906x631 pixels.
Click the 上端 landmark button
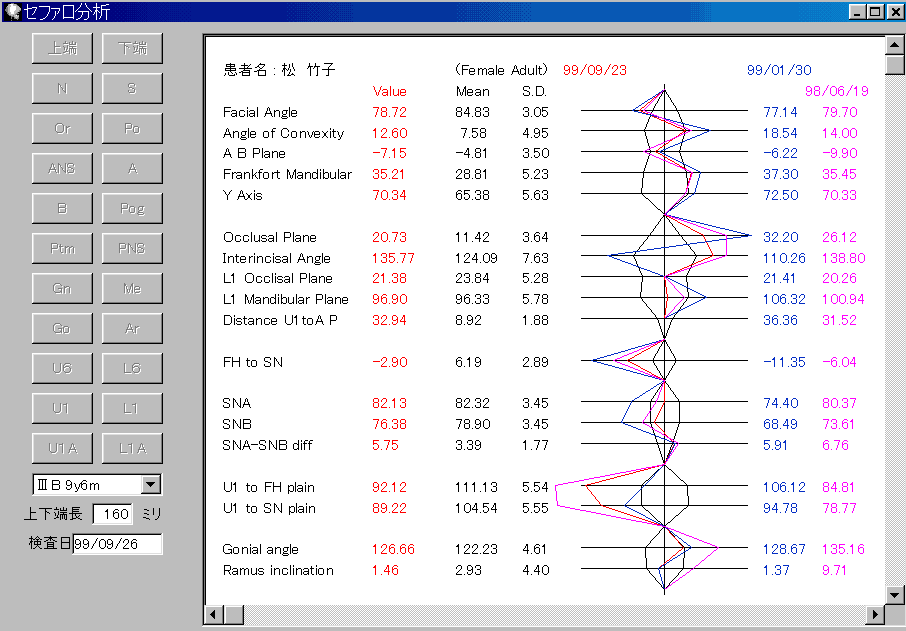[x=62, y=48]
